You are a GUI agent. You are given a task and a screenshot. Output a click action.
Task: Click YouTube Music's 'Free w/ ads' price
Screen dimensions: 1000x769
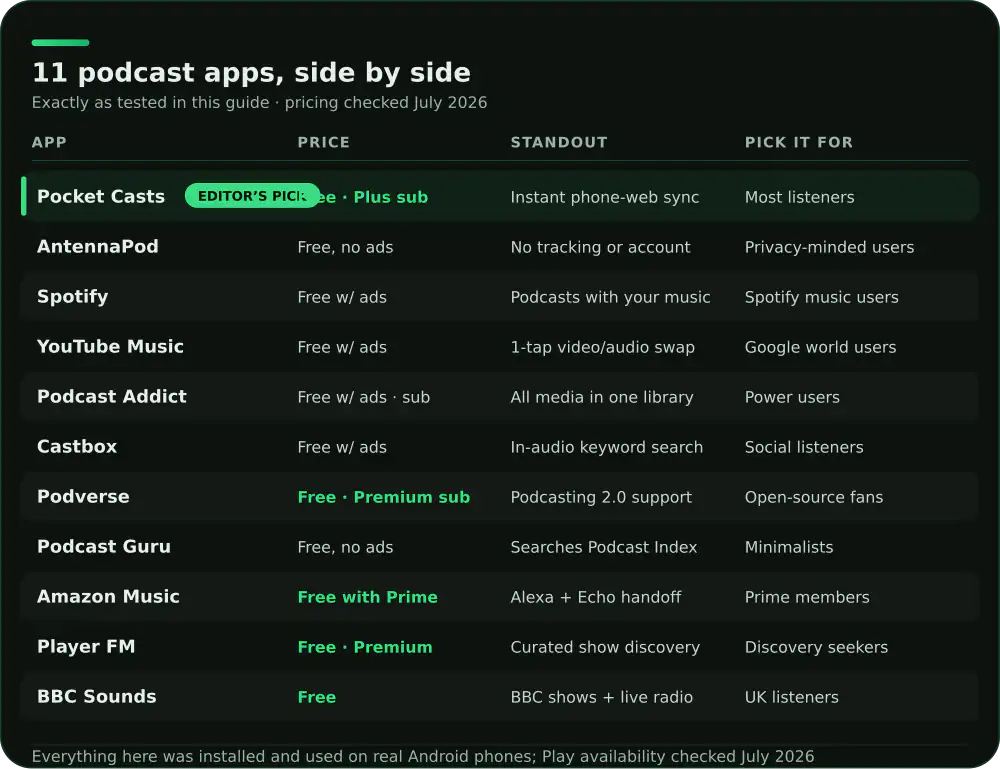click(x=342, y=348)
